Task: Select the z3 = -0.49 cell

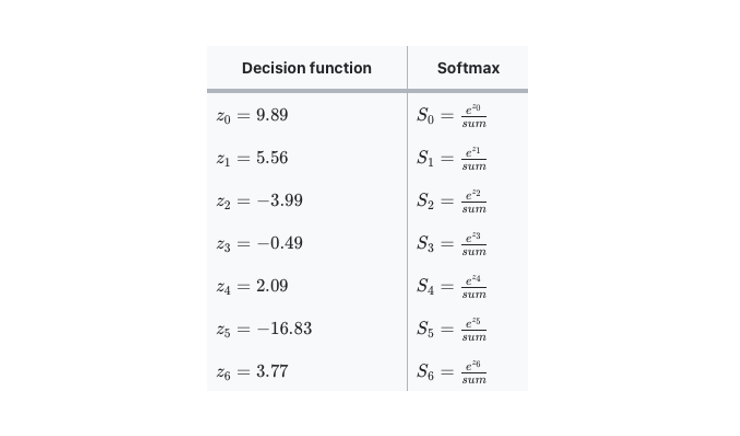Action: pos(259,244)
